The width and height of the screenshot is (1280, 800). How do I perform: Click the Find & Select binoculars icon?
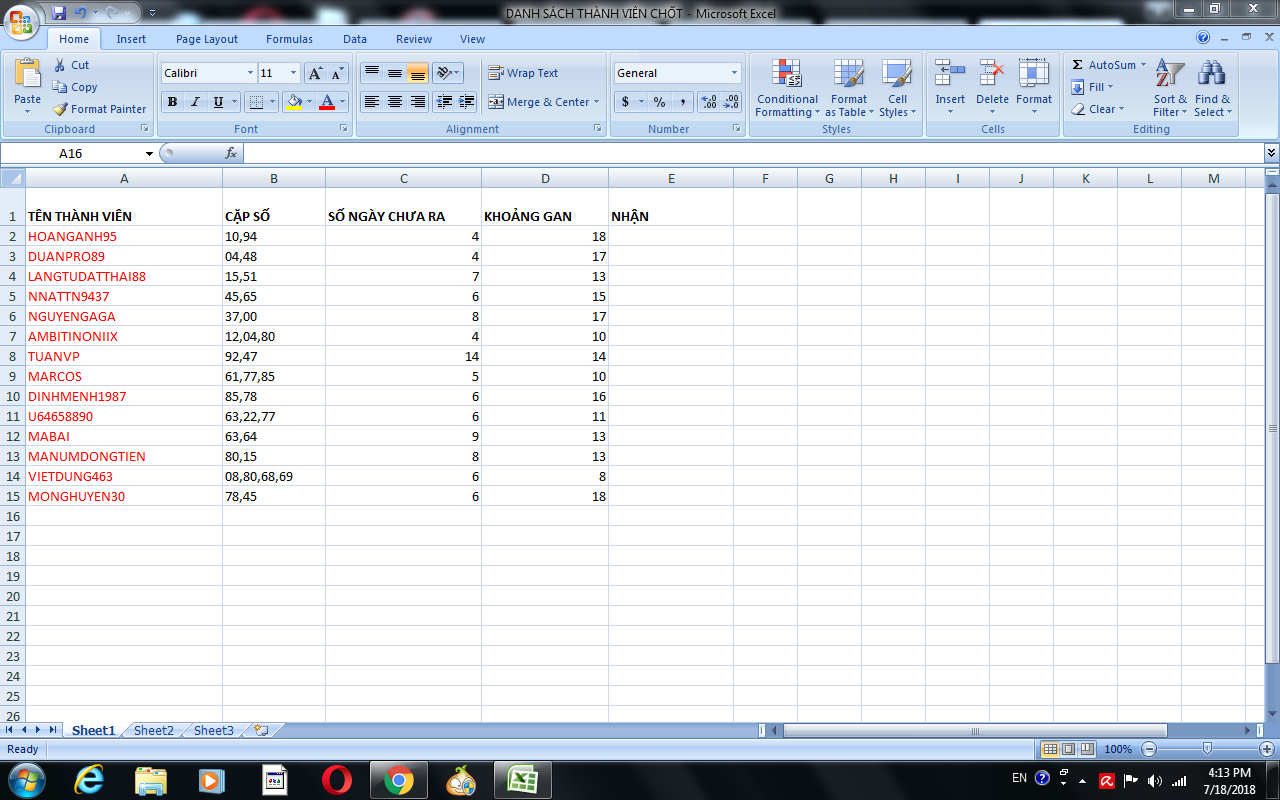(1212, 75)
